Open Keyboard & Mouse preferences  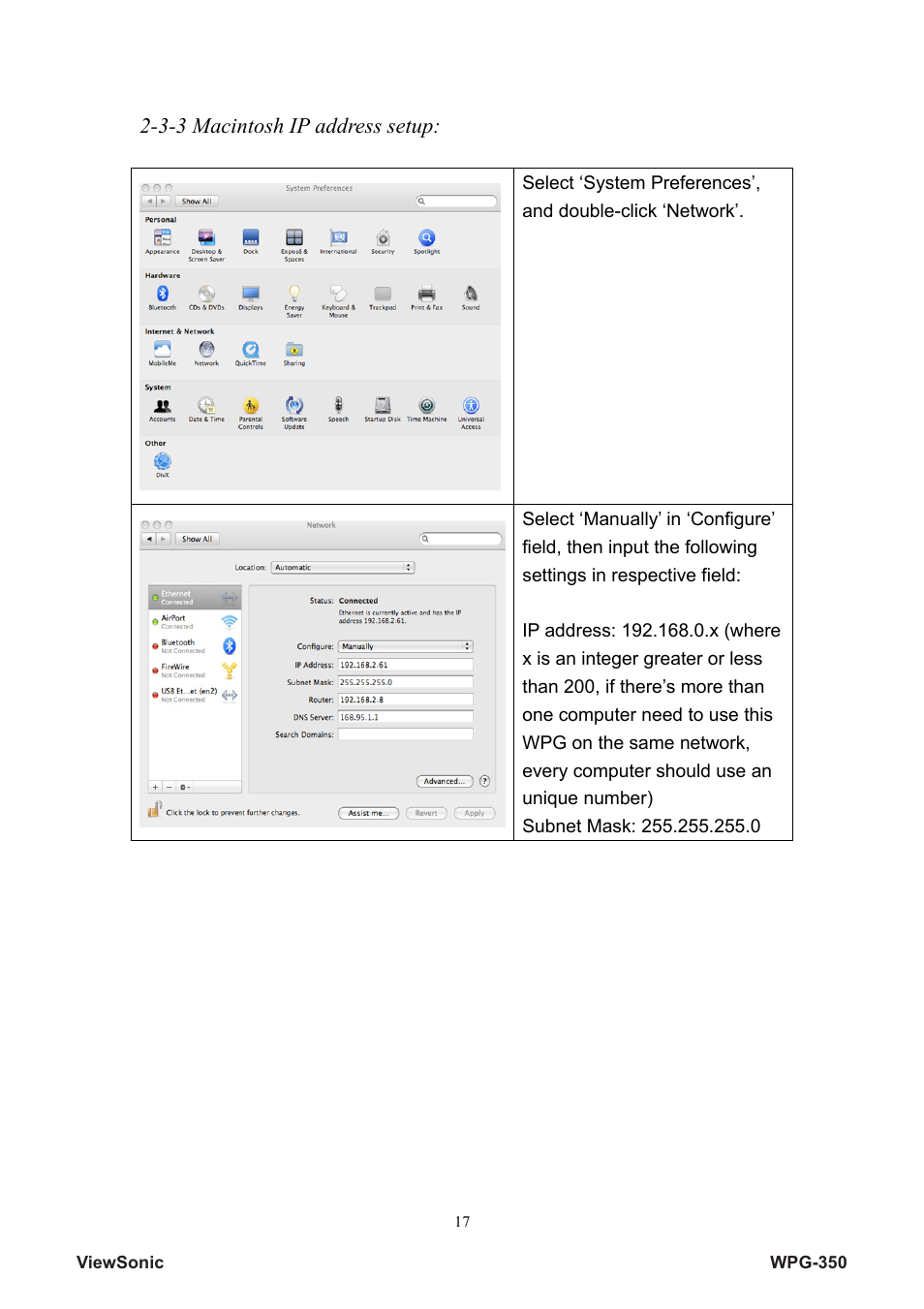(x=338, y=301)
